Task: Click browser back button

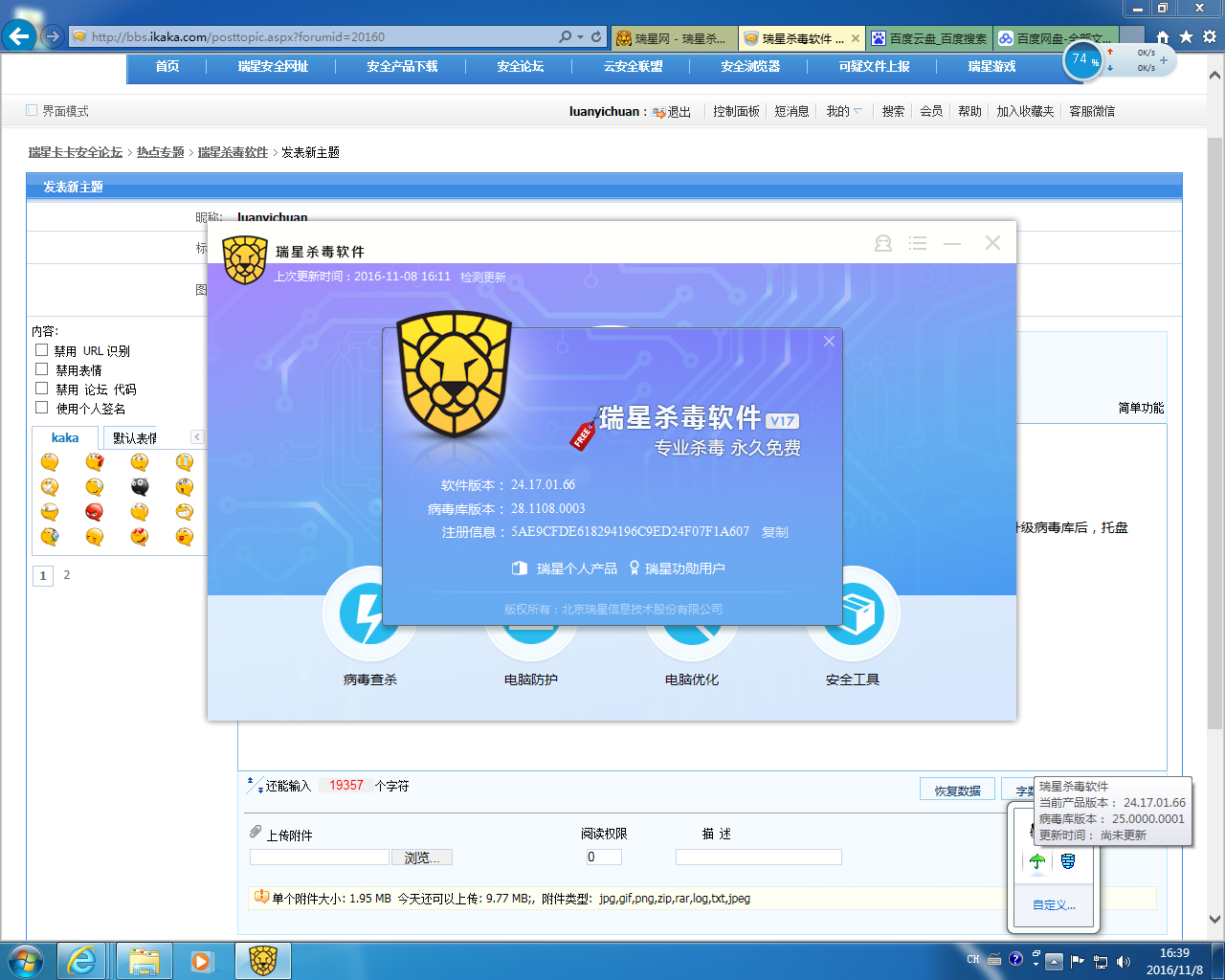Action: point(19,36)
